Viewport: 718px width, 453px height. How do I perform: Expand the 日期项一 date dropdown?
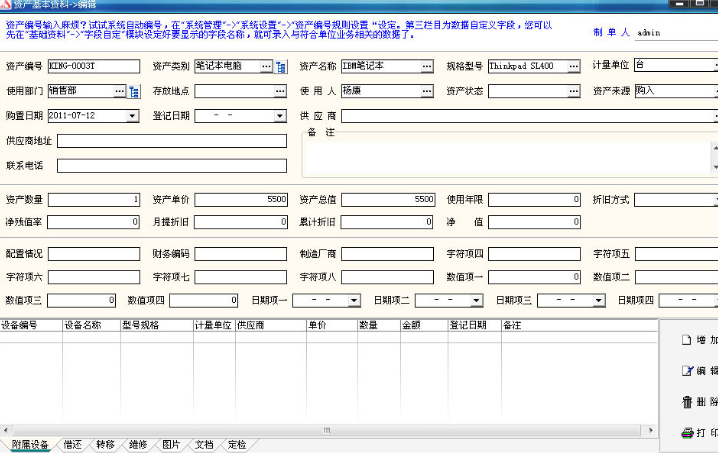(x=354, y=300)
